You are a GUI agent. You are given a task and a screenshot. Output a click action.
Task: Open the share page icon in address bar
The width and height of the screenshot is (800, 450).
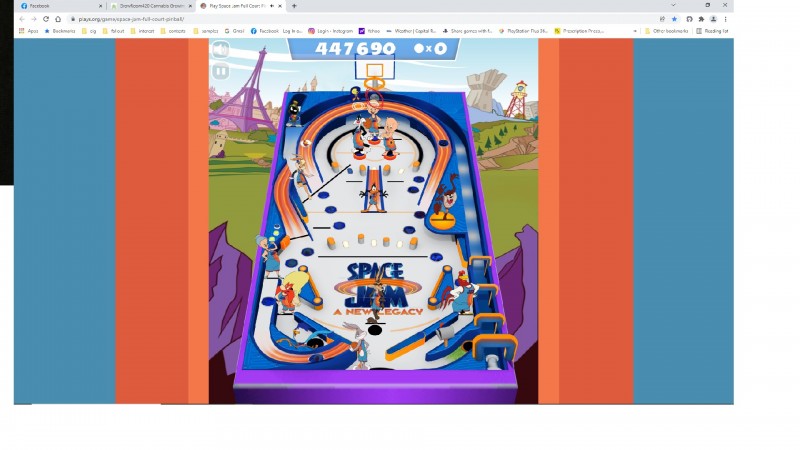tap(662, 19)
